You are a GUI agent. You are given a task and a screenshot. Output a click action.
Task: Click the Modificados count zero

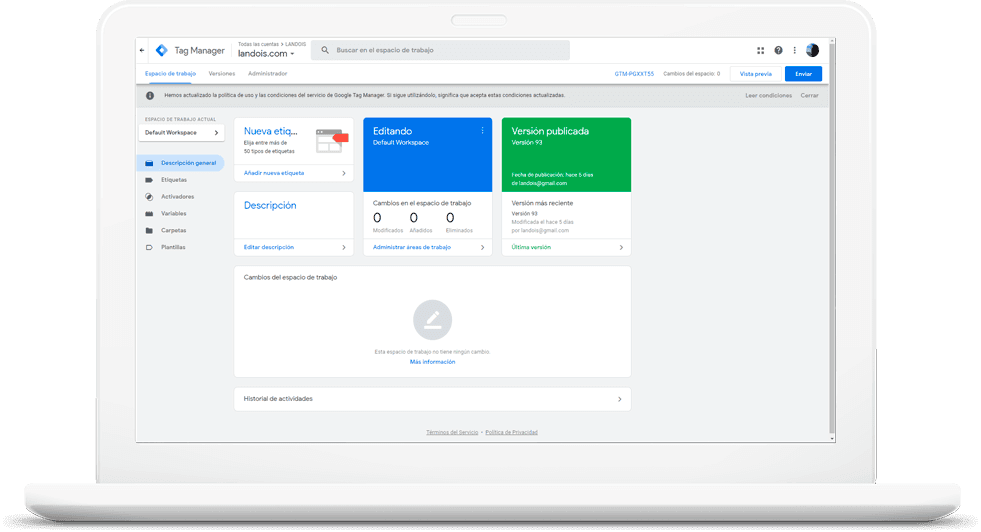(x=377, y=218)
